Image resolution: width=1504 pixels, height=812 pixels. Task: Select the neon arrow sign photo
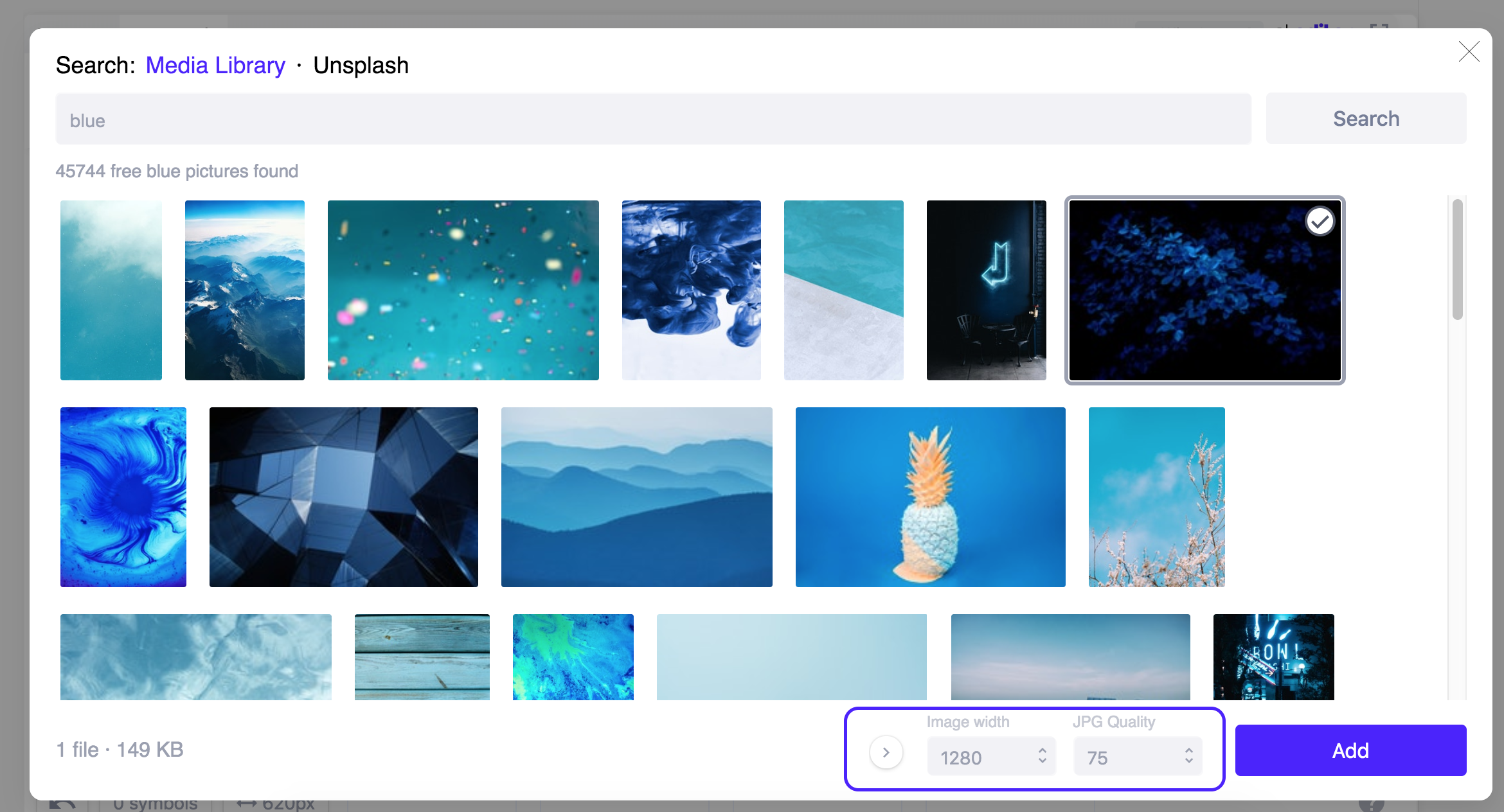tap(986, 290)
